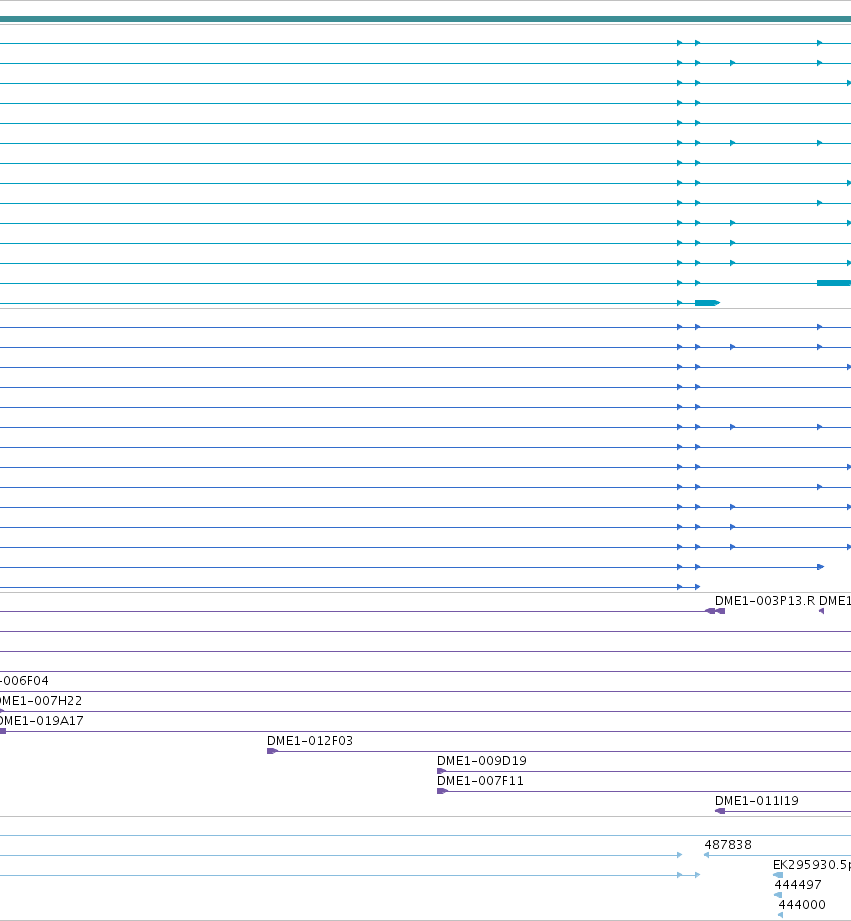This screenshot has height=921, width=851.
Task: Click the DME1-011I19 feature label
Action: (x=756, y=801)
